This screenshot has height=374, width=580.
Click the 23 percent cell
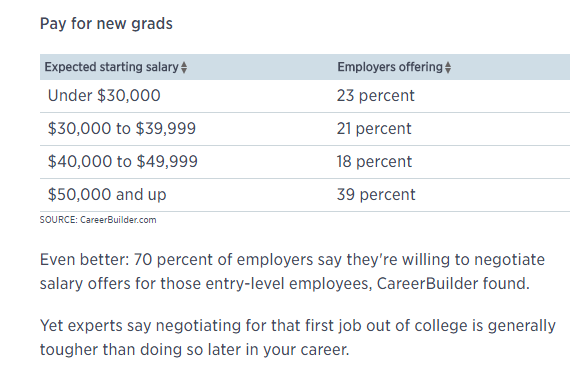pos(375,96)
